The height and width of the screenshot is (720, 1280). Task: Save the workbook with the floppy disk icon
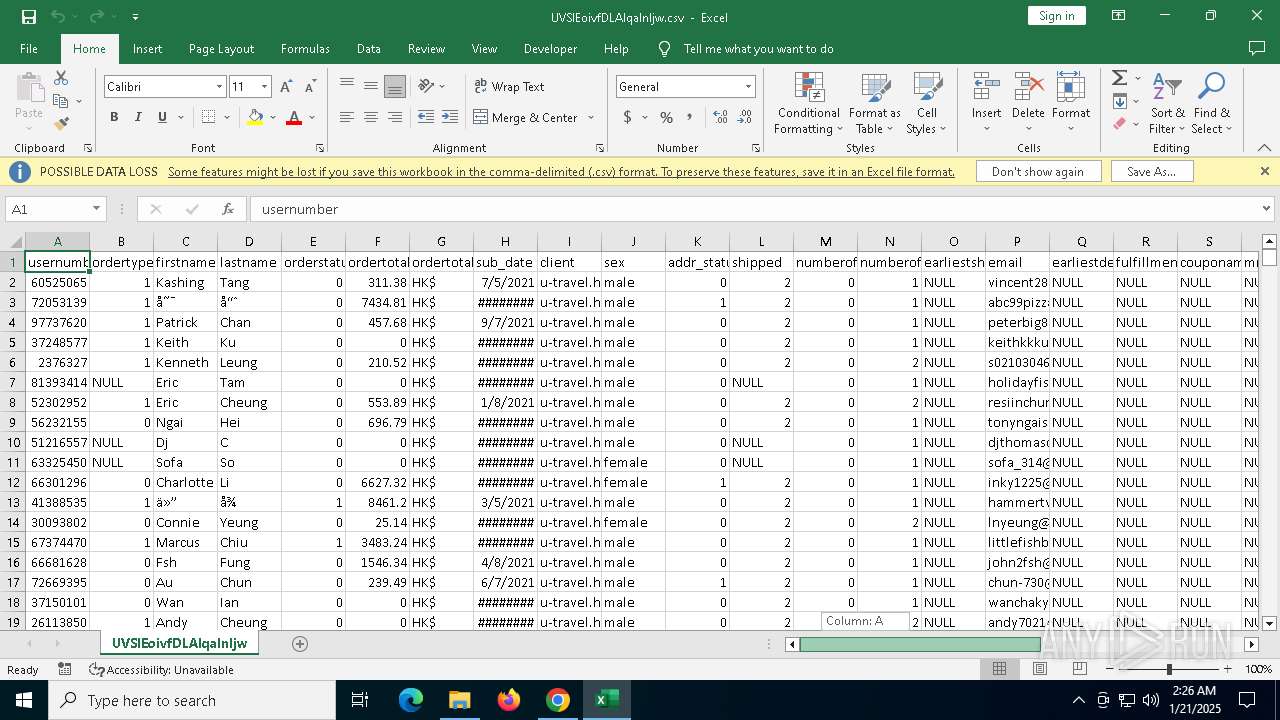tap(29, 16)
